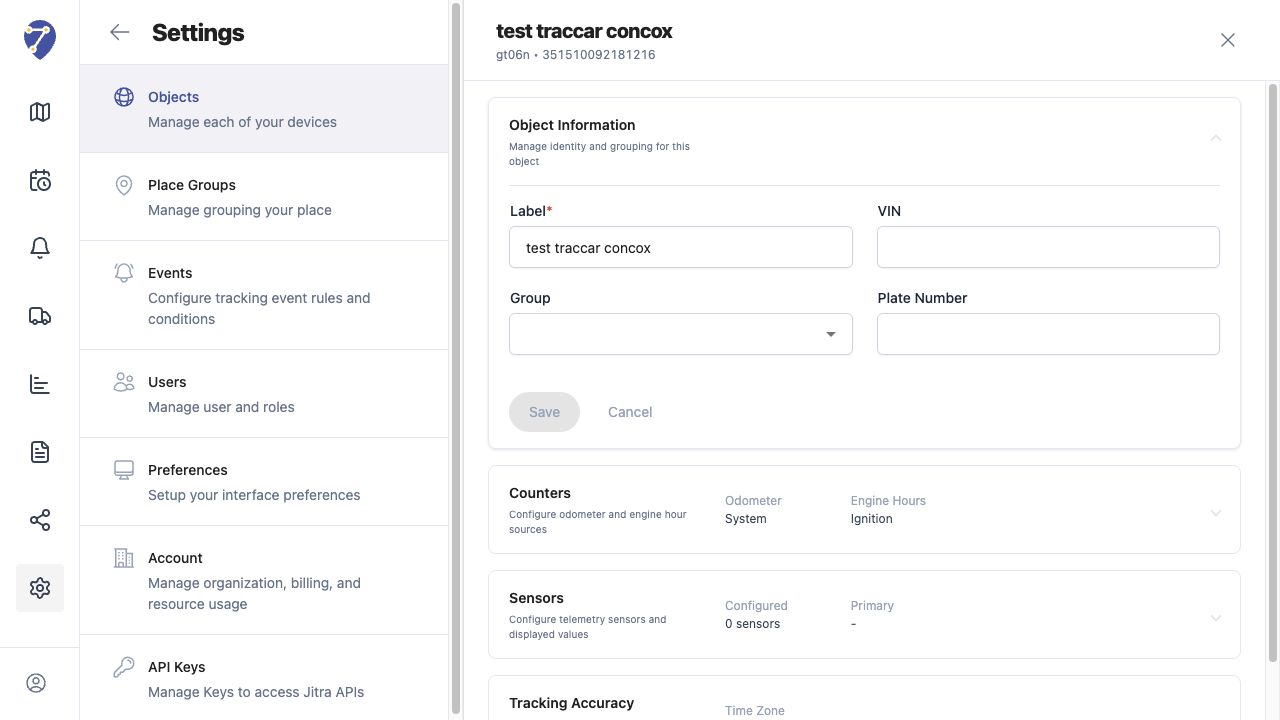Open the user profile icon

tap(36, 683)
